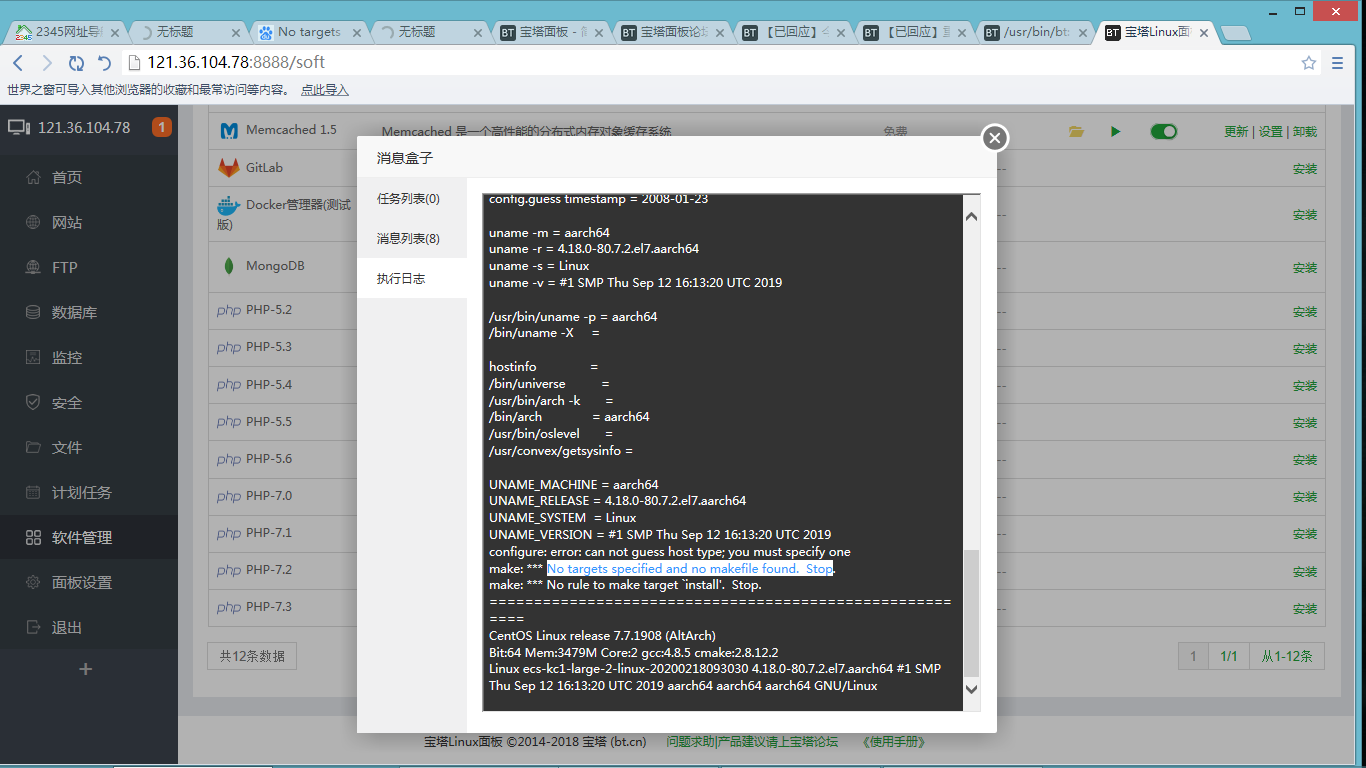Click 更新 for Memcached

click(x=1236, y=132)
